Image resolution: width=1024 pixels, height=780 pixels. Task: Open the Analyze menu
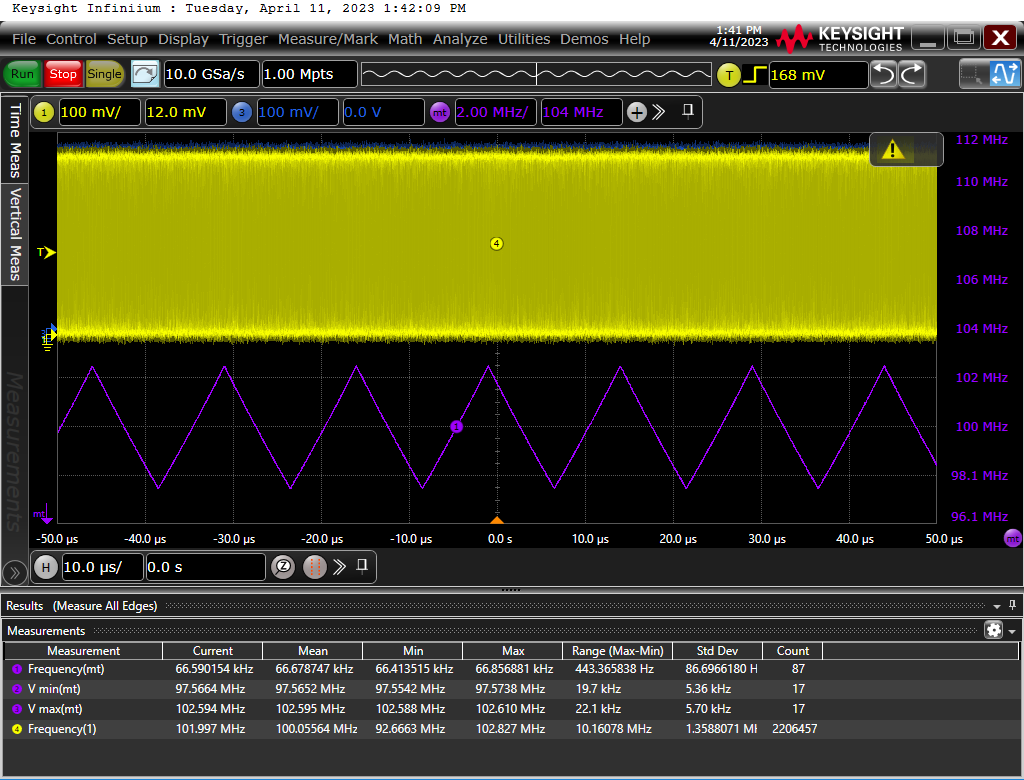[x=460, y=39]
